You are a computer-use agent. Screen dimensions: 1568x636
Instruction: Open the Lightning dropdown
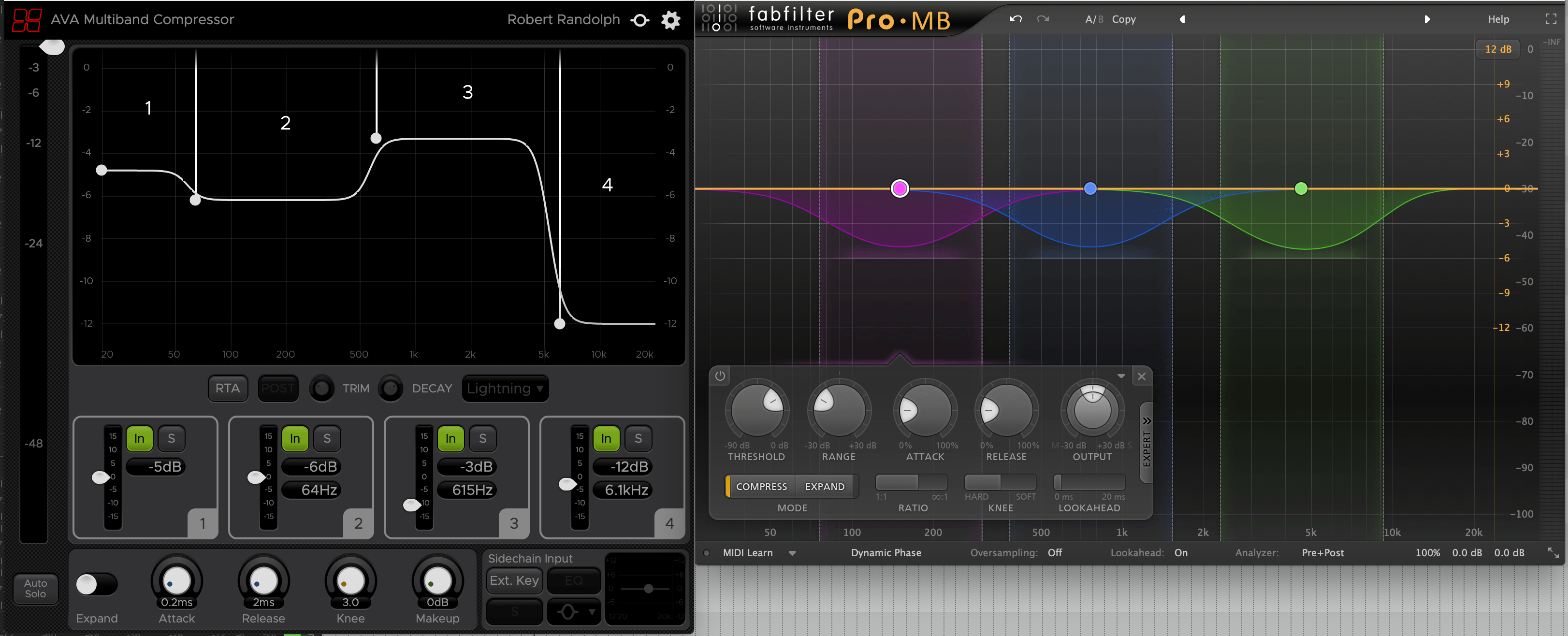click(505, 388)
